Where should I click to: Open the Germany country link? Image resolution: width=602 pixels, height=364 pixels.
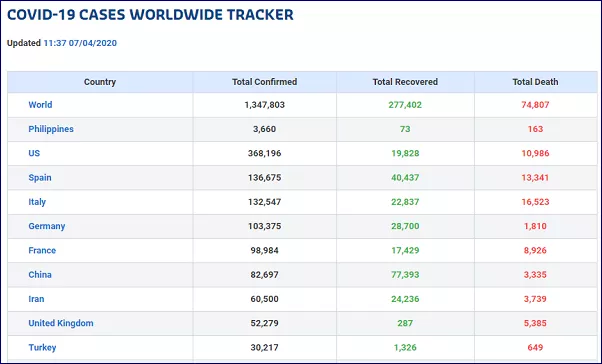[x=47, y=226]
